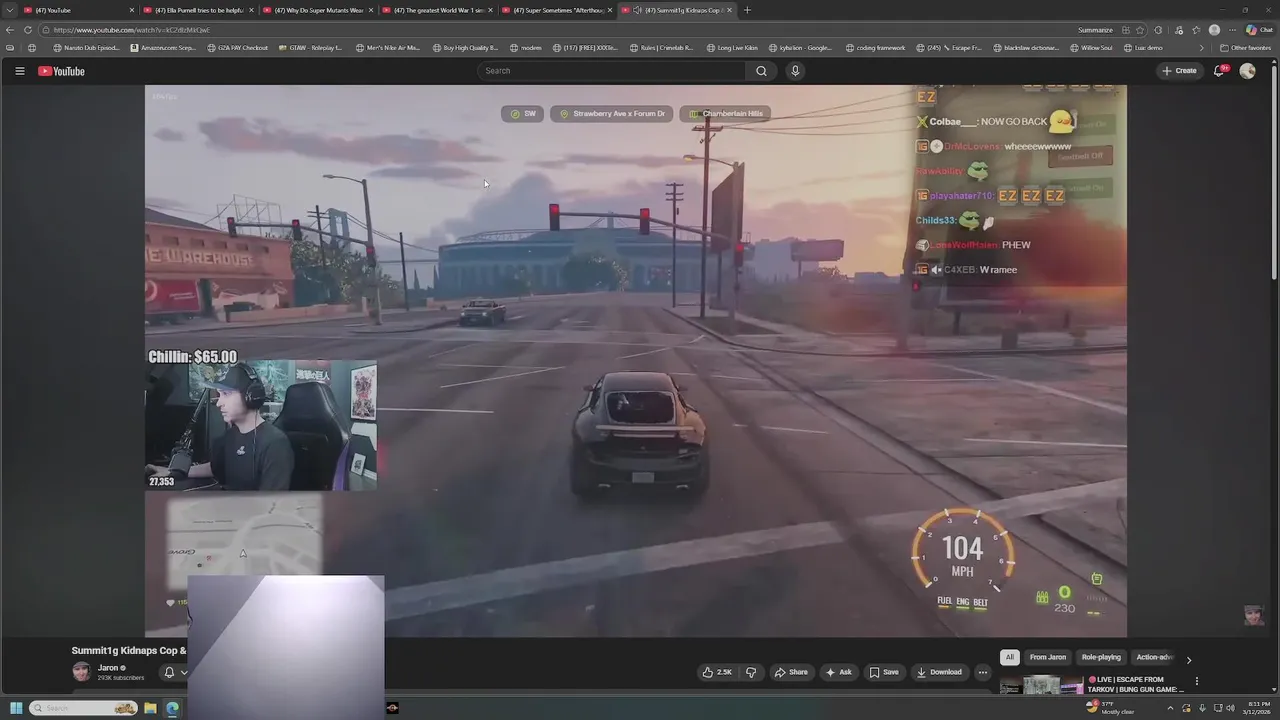Open options menu for the Tarkov recommendation

pos(1196,681)
